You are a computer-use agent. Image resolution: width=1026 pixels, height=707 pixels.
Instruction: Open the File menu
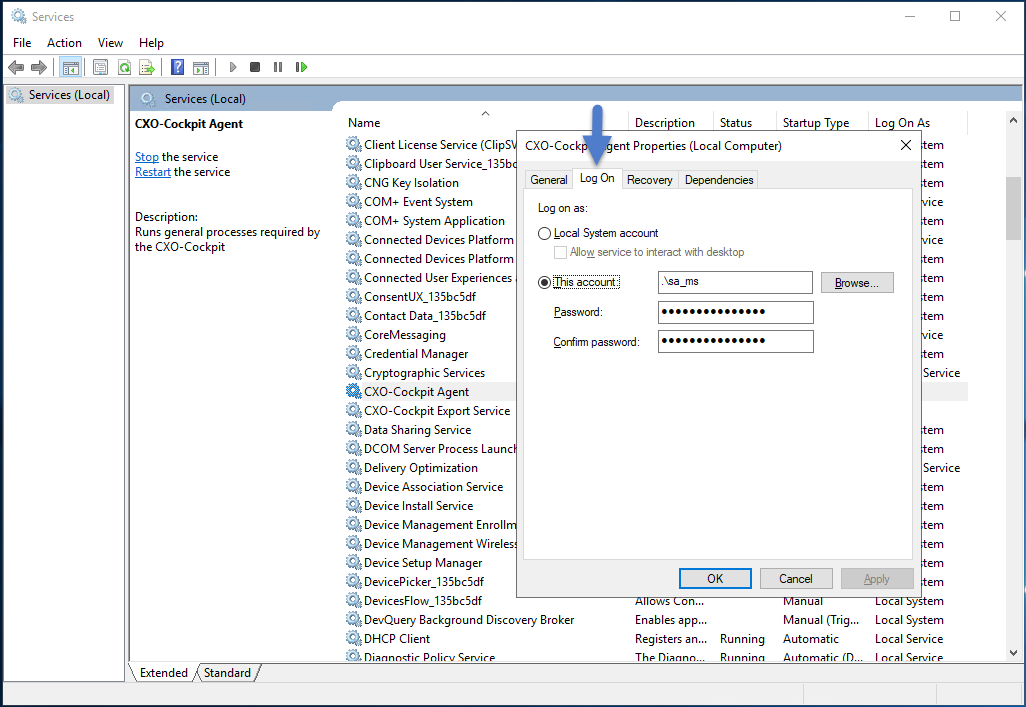[22, 43]
